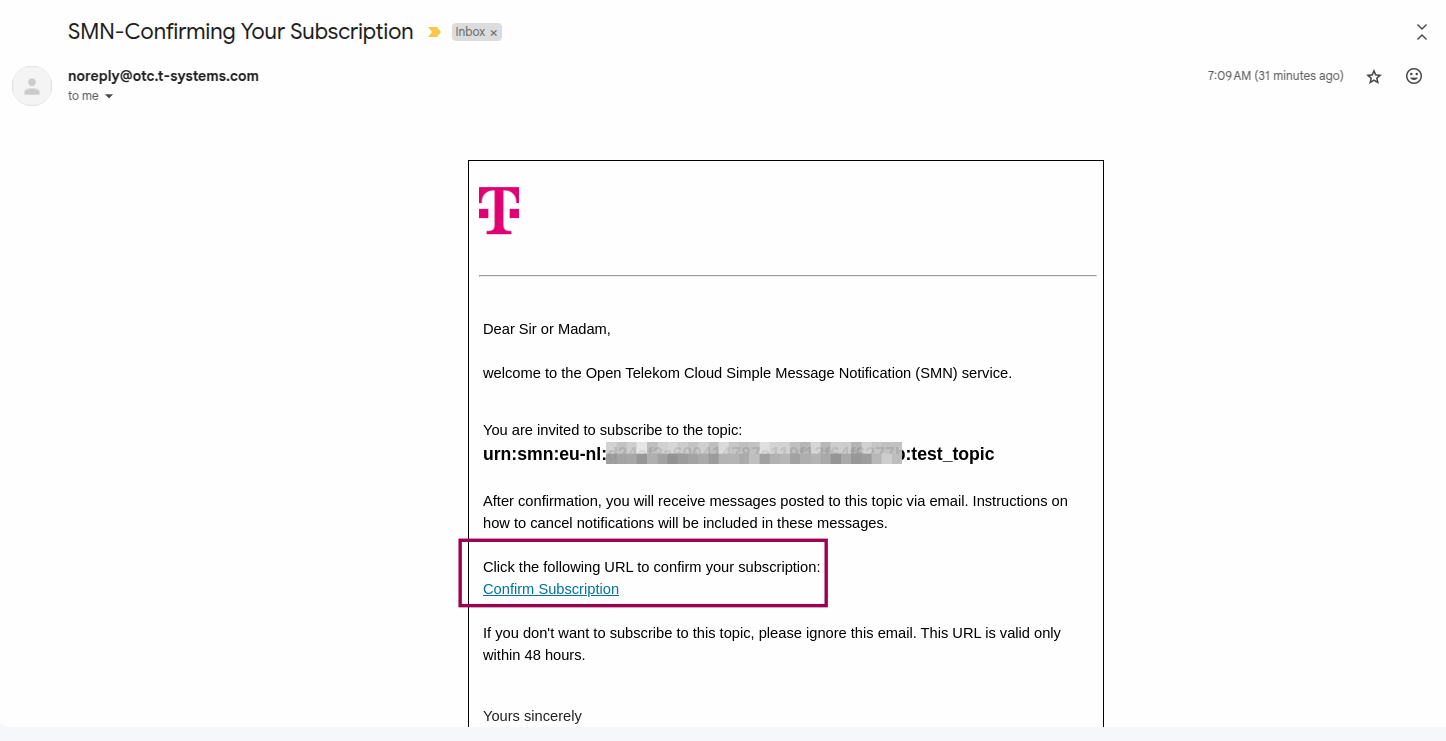Click the "SMN-Confirming Your Subscription" subject
The height and width of the screenshot is (741, 1446).
point(240,32)
